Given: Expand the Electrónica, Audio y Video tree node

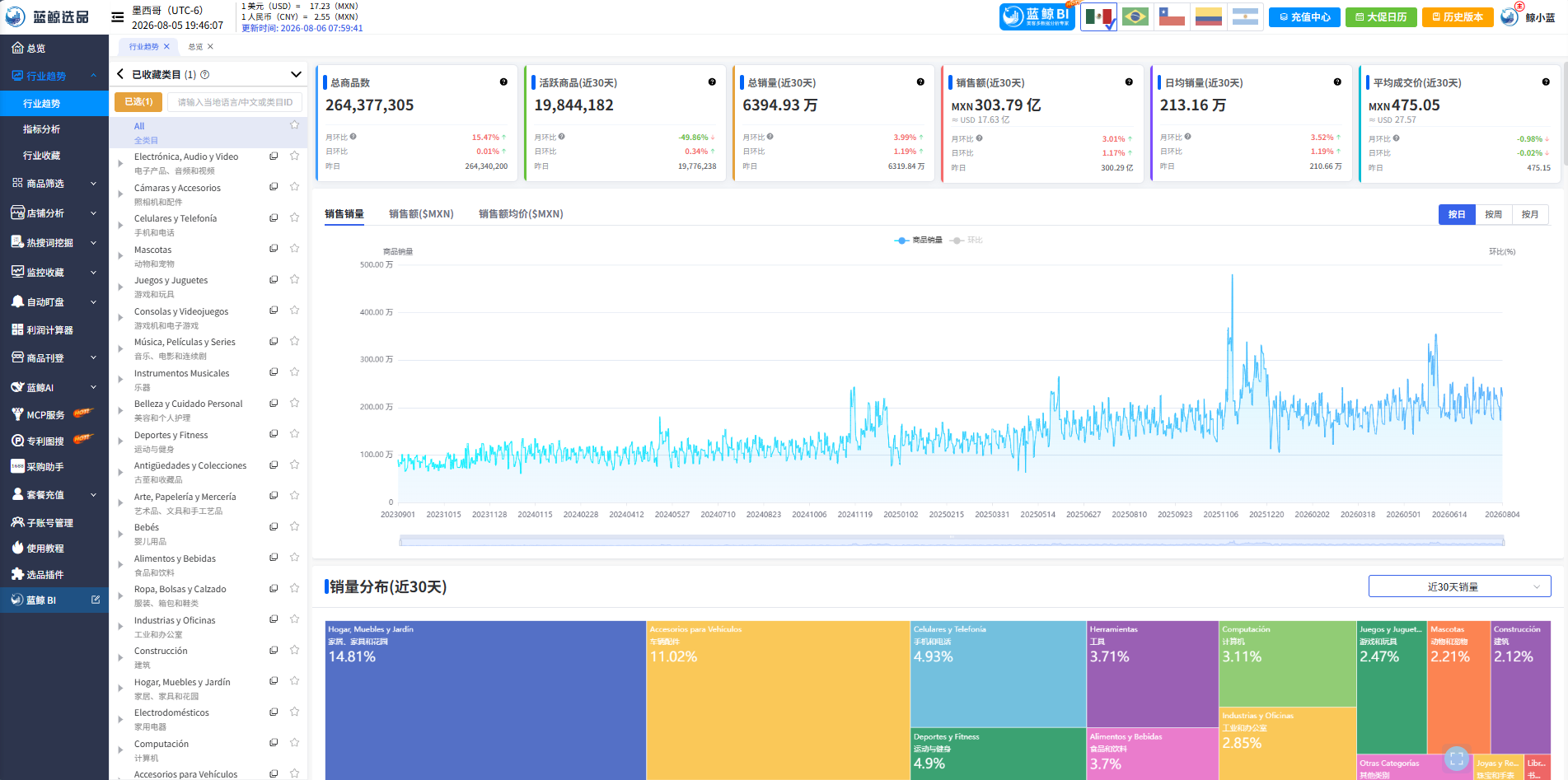Looking at the screenshot, I should [120, 163].
